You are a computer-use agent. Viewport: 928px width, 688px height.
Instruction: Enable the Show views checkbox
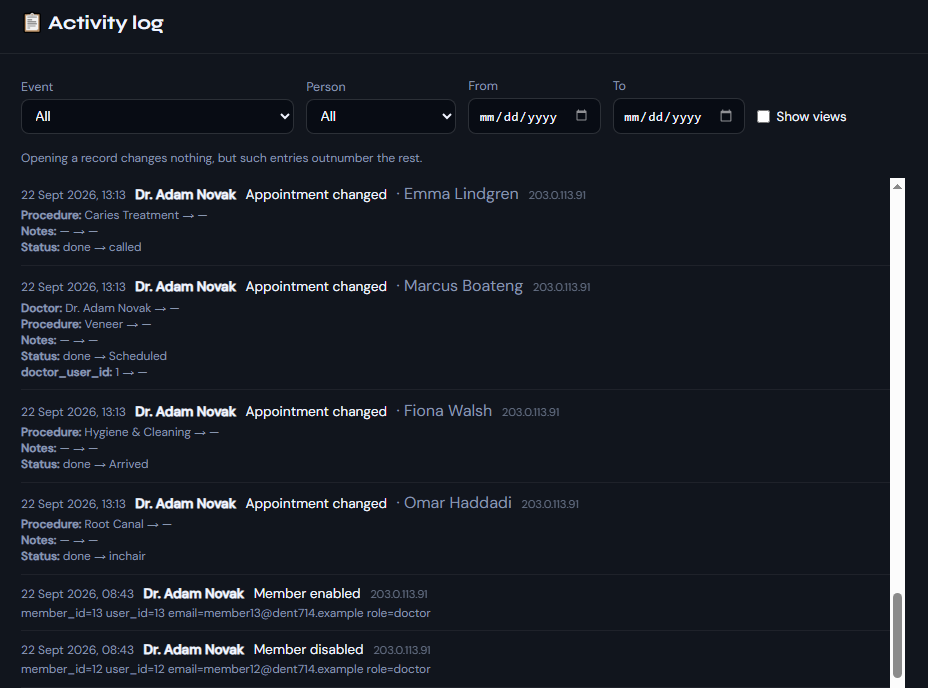pyautogui.click(x=763, y=117)
